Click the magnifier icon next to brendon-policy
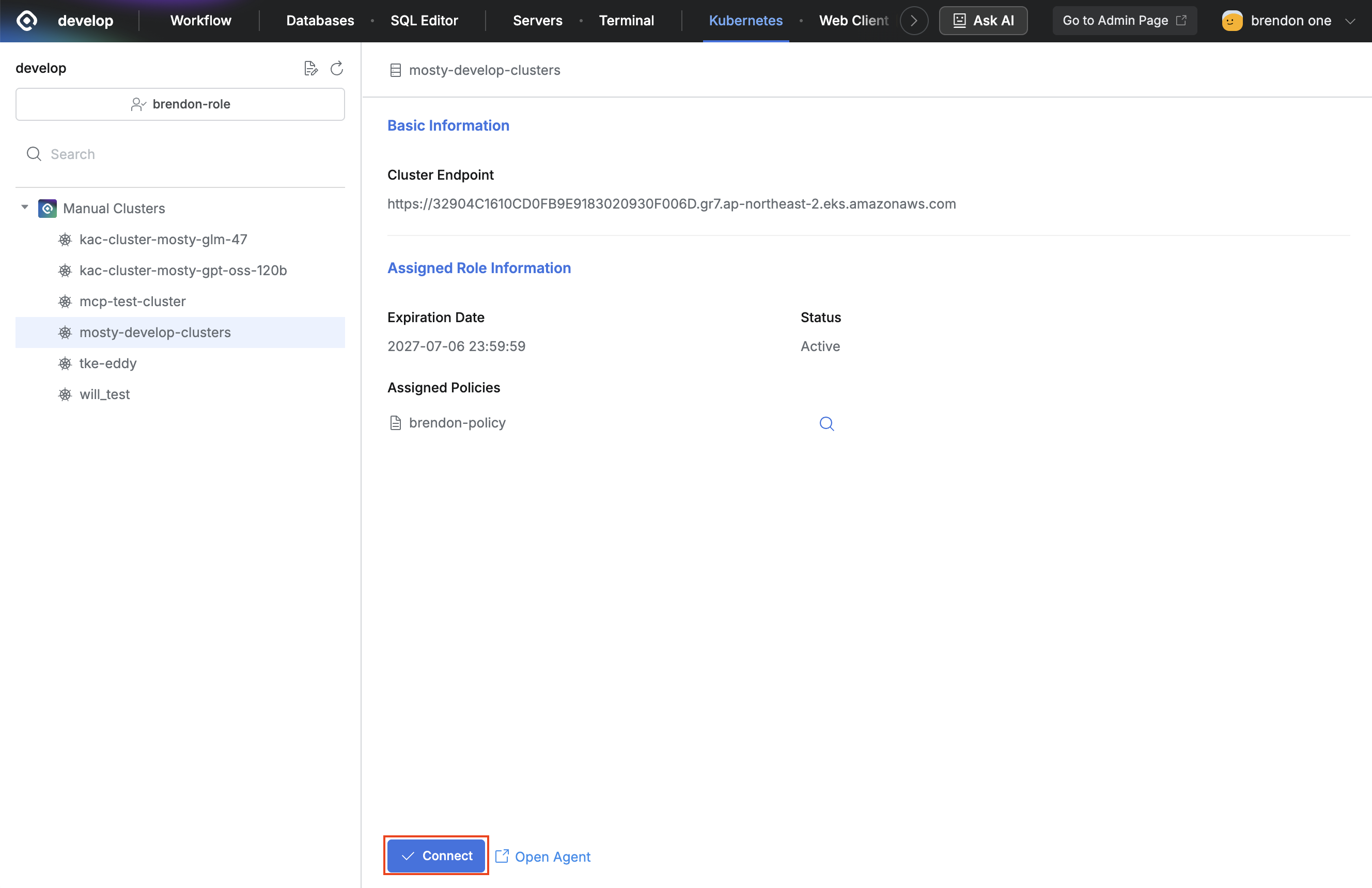The image size is (1372, 888). point(827,423)
